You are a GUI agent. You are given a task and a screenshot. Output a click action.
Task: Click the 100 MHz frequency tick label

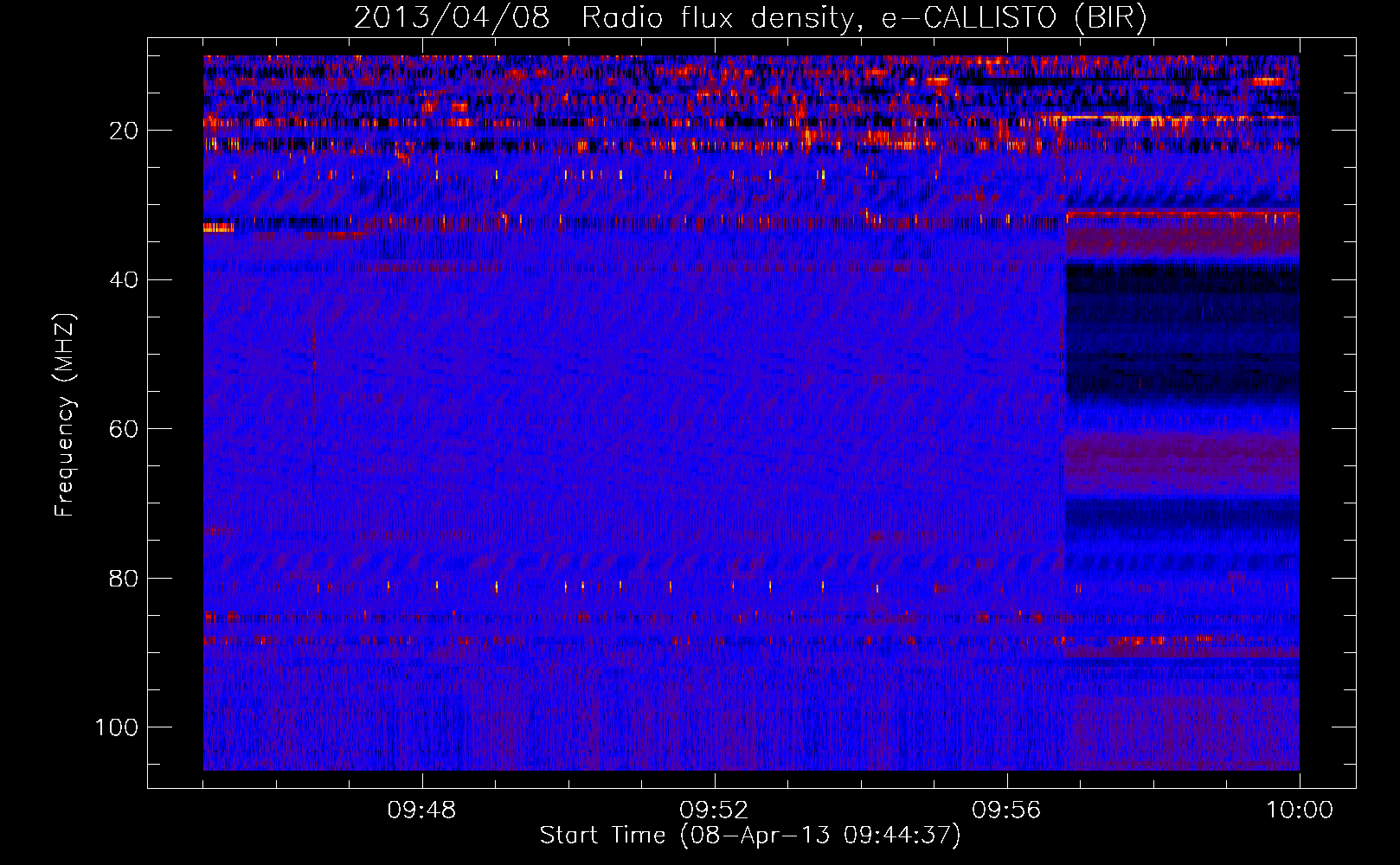[x=117, y=727]
